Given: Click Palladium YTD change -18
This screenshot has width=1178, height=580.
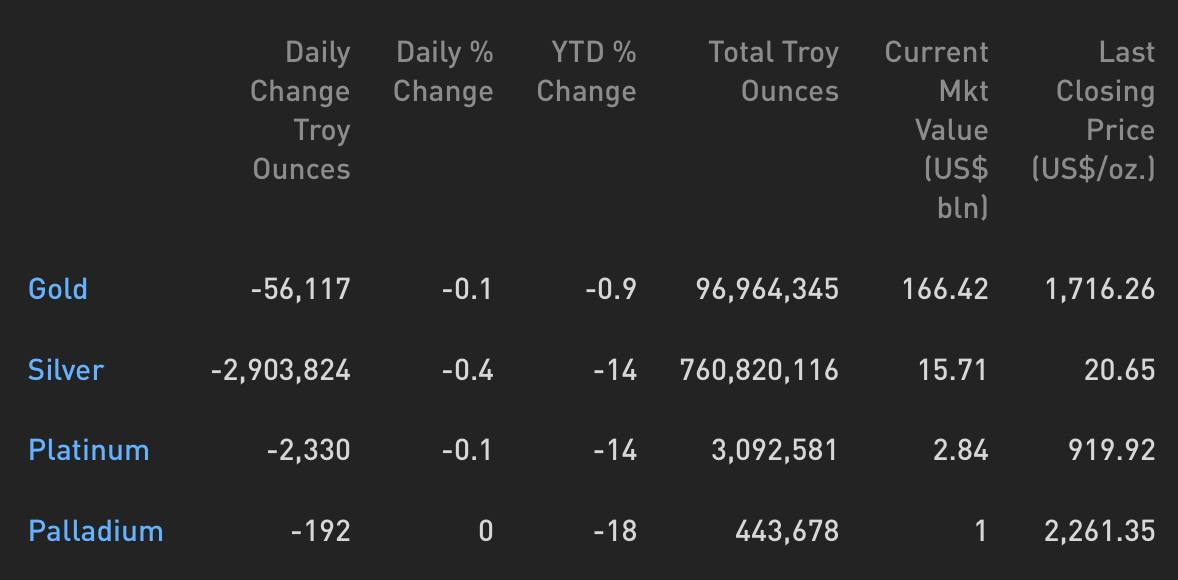Looking at the screenshot, I should (x=615, y=532).
